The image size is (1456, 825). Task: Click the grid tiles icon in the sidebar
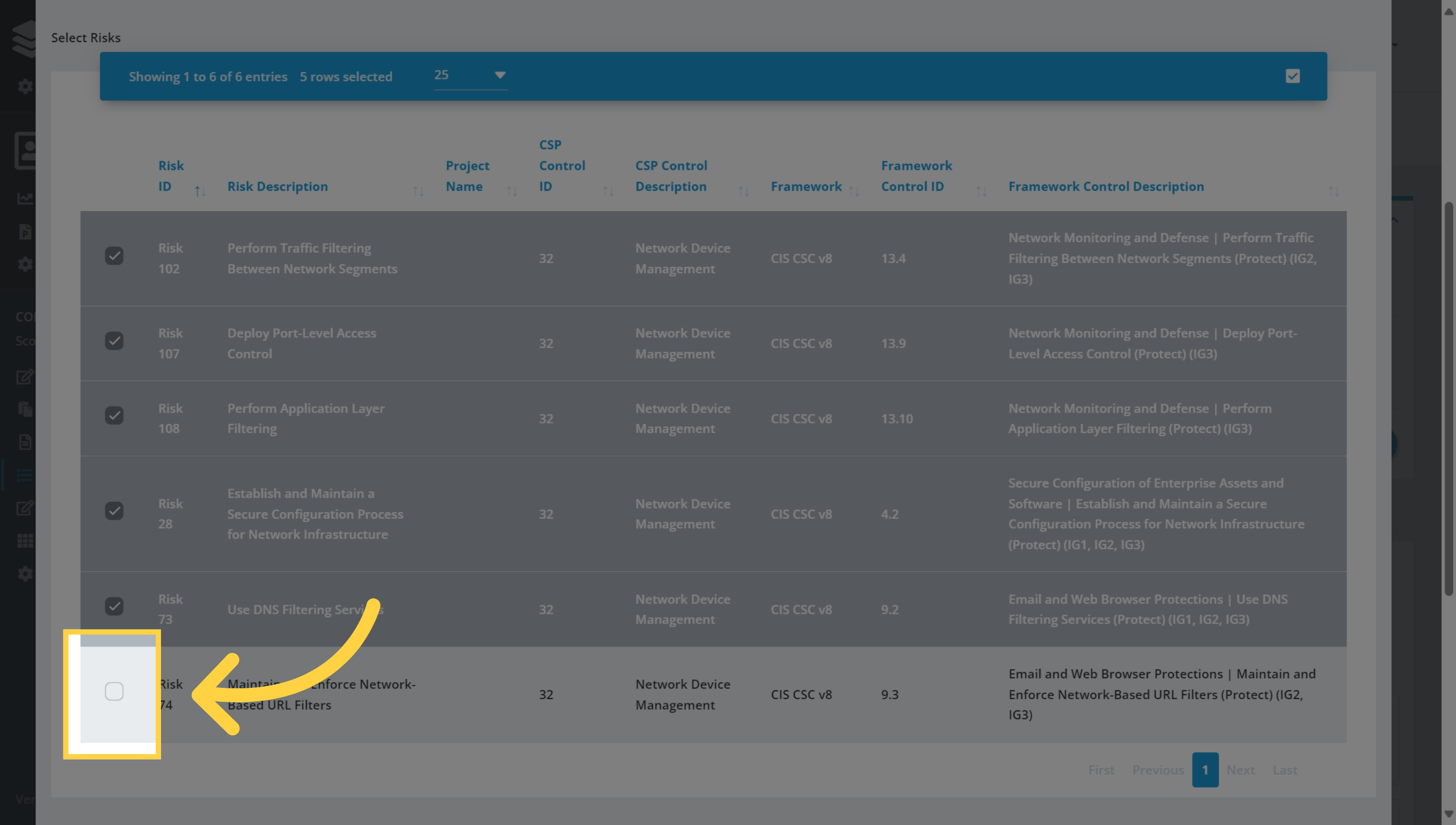pyautogui.click(x=25, y=540)
